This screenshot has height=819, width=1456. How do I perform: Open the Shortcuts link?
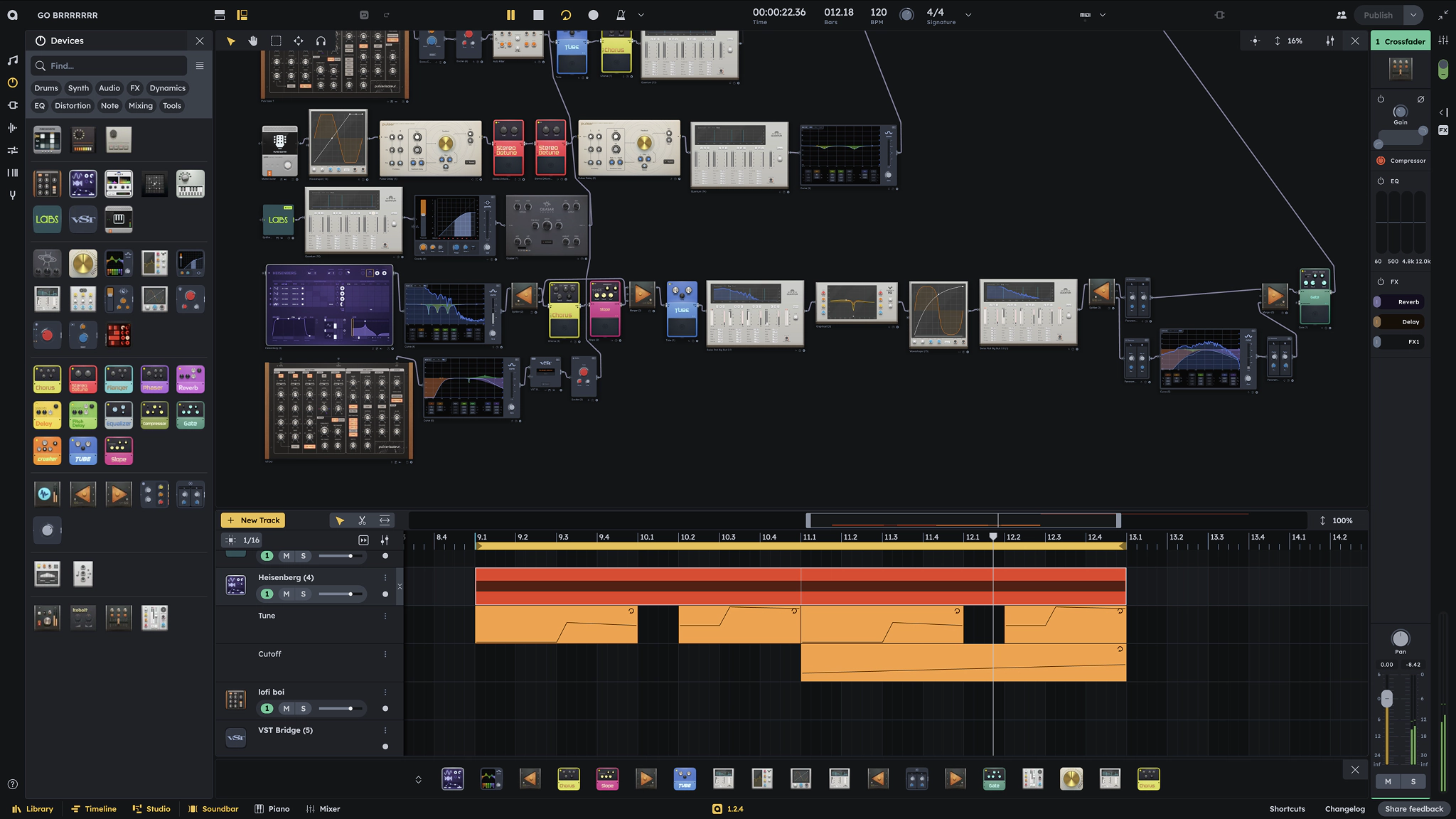[1287, 809]
